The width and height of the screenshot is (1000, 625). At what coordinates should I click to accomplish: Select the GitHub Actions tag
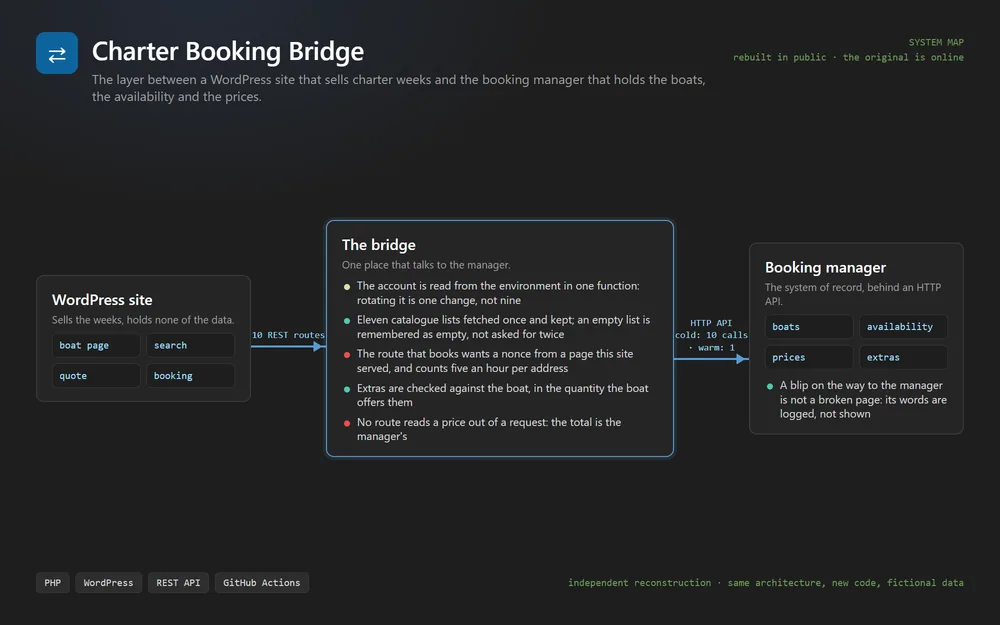click(261, 582)
